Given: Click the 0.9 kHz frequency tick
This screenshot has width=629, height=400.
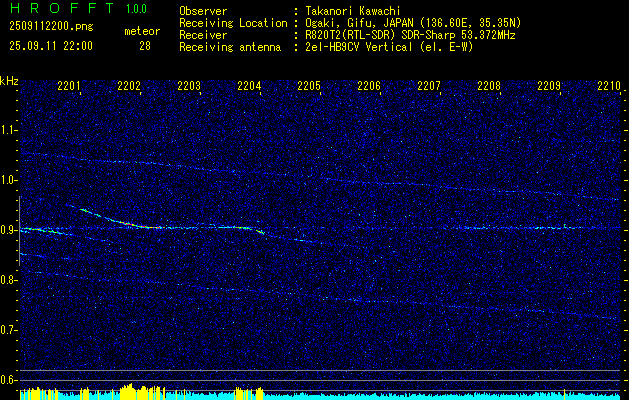Looking at the screenshot, I should click(x=9, y=230).
